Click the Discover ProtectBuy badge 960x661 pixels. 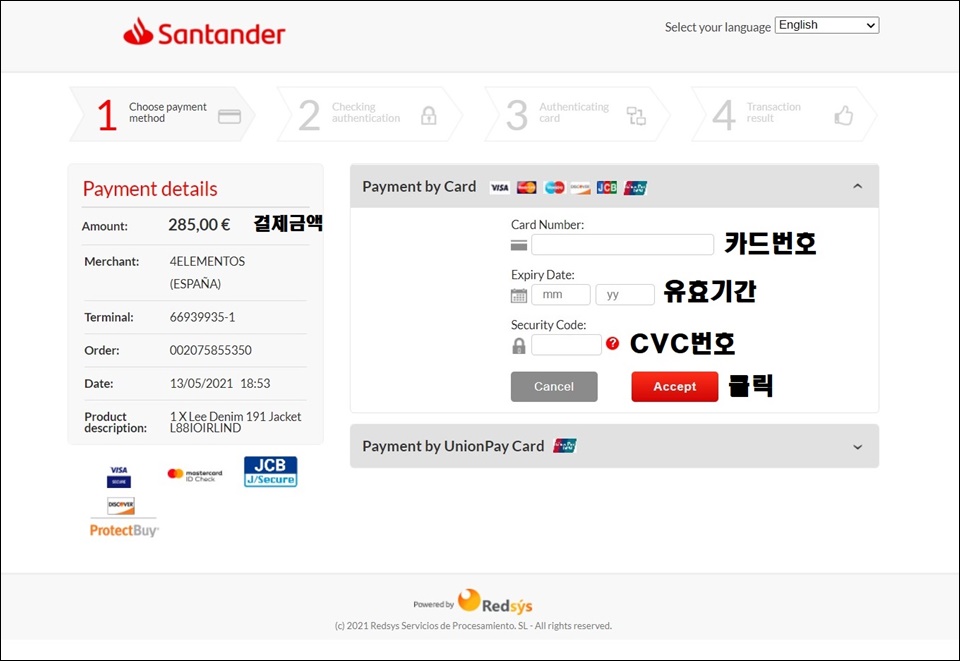click(124, 517)
